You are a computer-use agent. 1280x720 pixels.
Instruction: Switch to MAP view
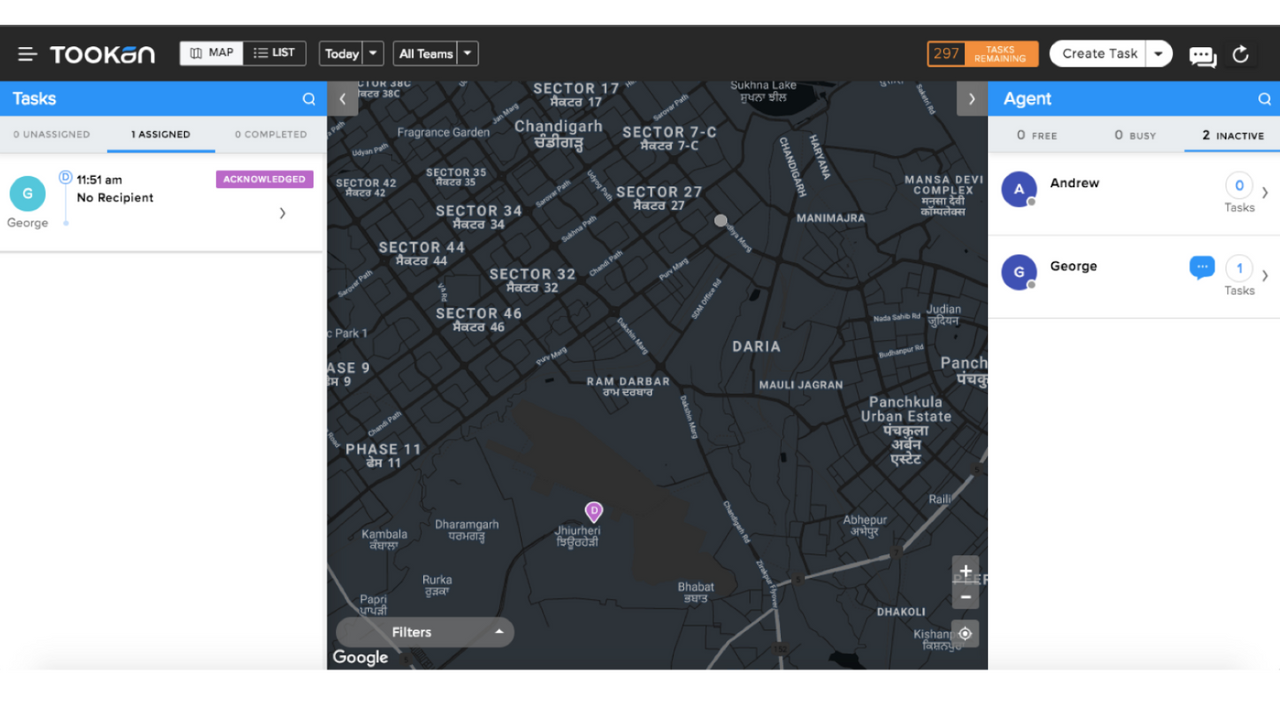211,52
